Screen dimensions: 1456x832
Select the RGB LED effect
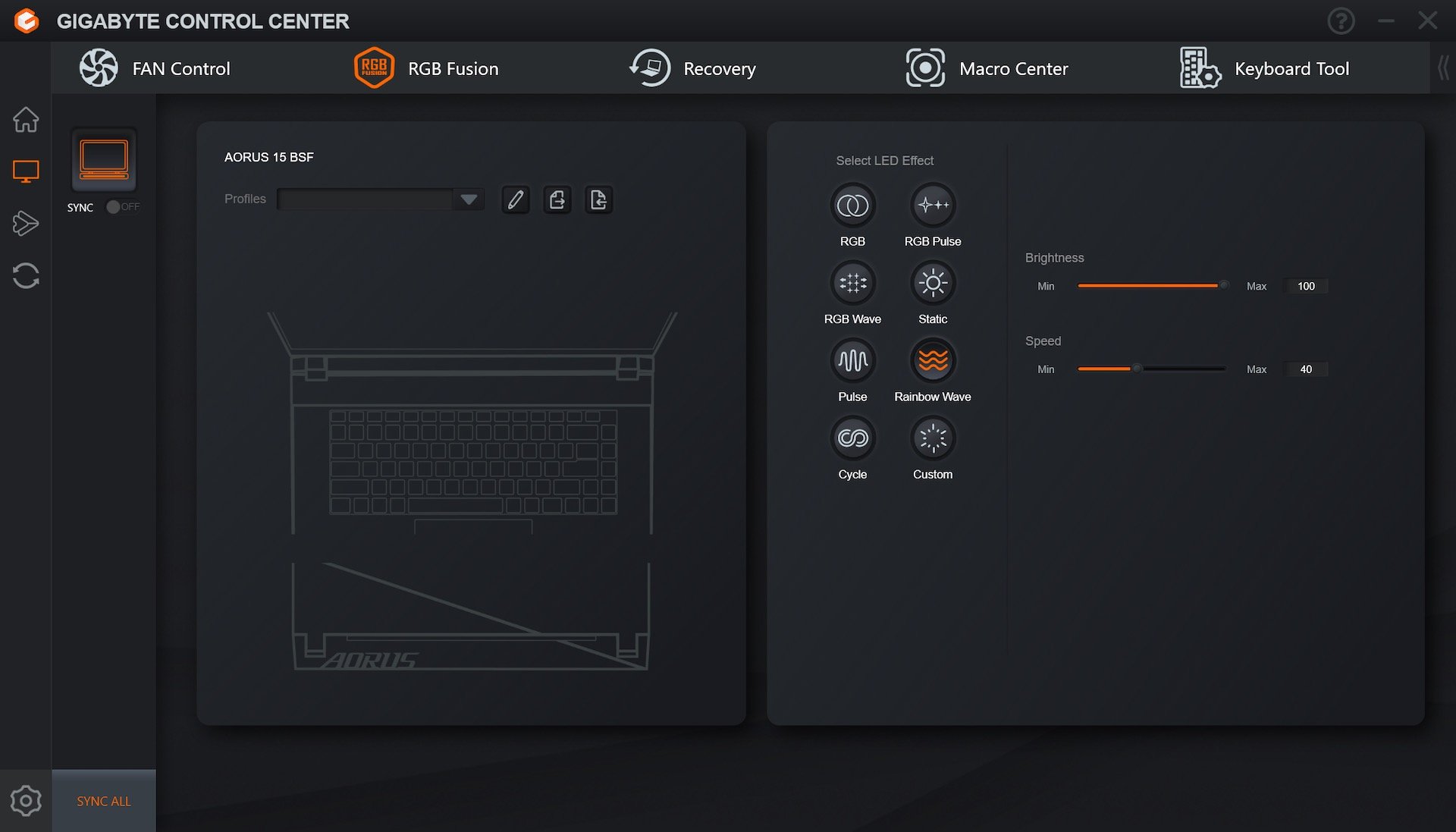pyautogui.click(x=852, y=206)
